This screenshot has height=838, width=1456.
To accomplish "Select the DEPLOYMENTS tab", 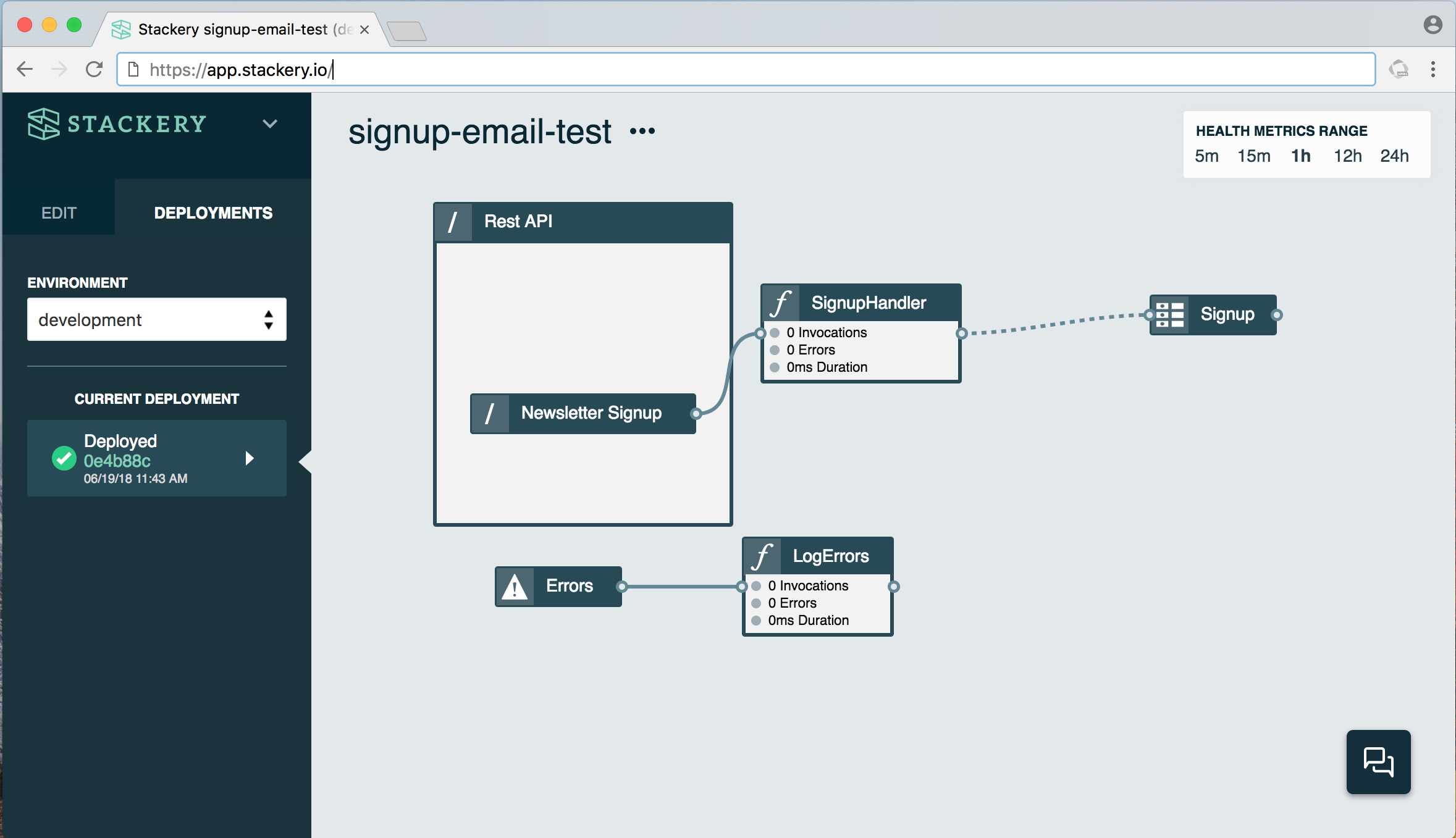I will [213, 213].
